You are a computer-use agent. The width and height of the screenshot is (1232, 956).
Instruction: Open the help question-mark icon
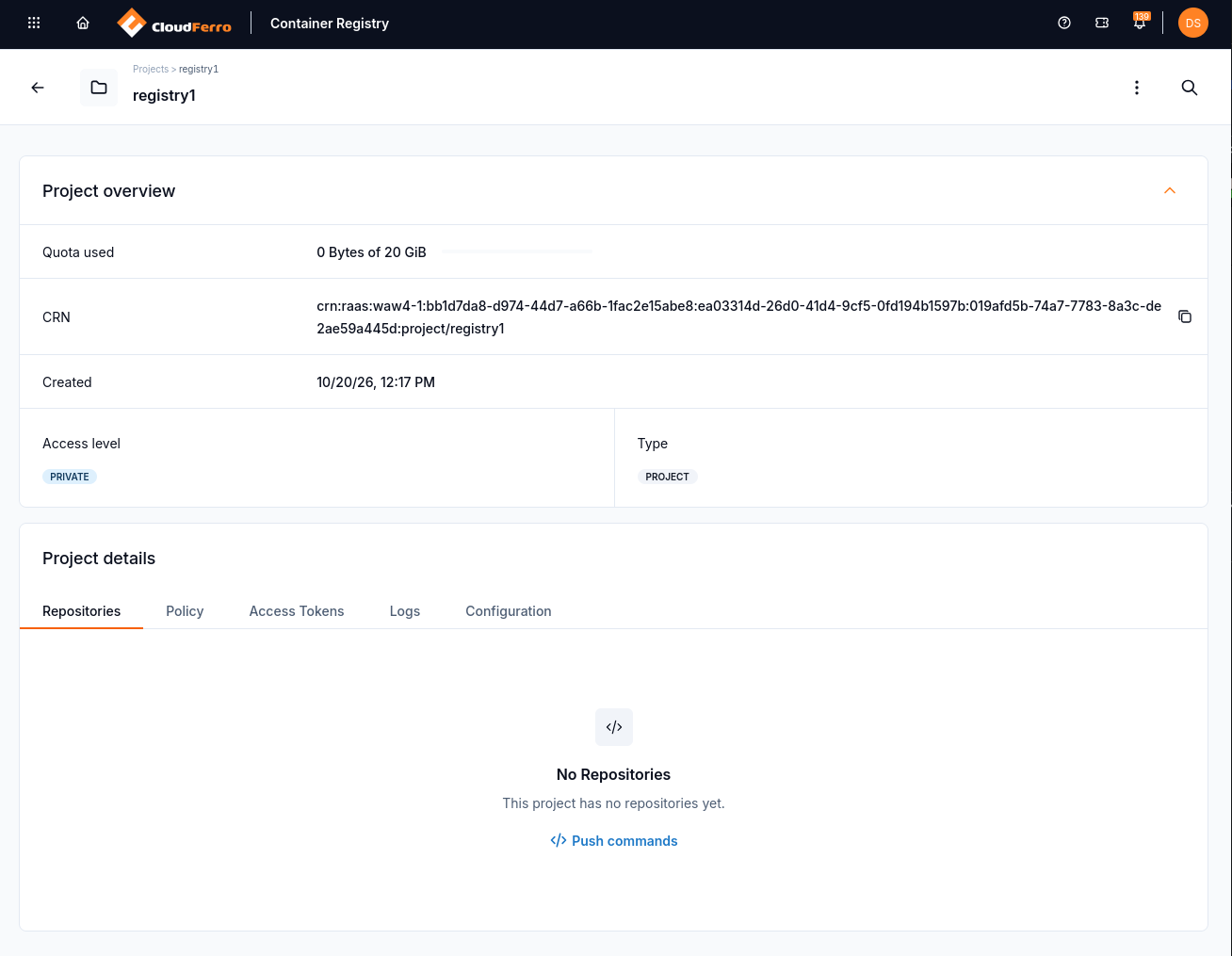1064,23
